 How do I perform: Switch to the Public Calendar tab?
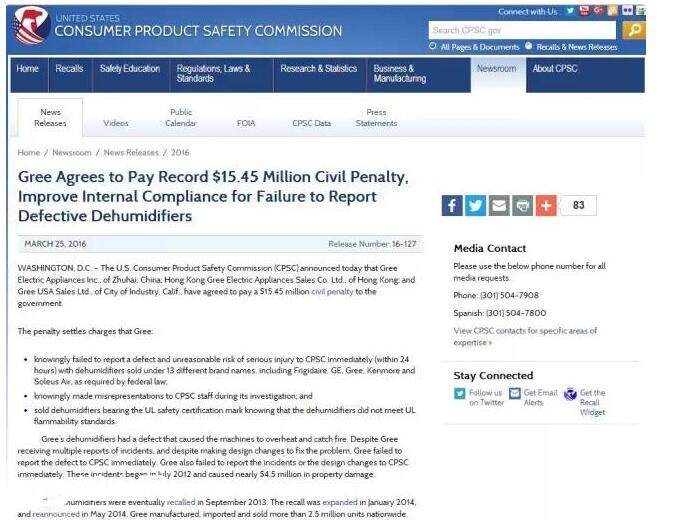click(181, 118)
